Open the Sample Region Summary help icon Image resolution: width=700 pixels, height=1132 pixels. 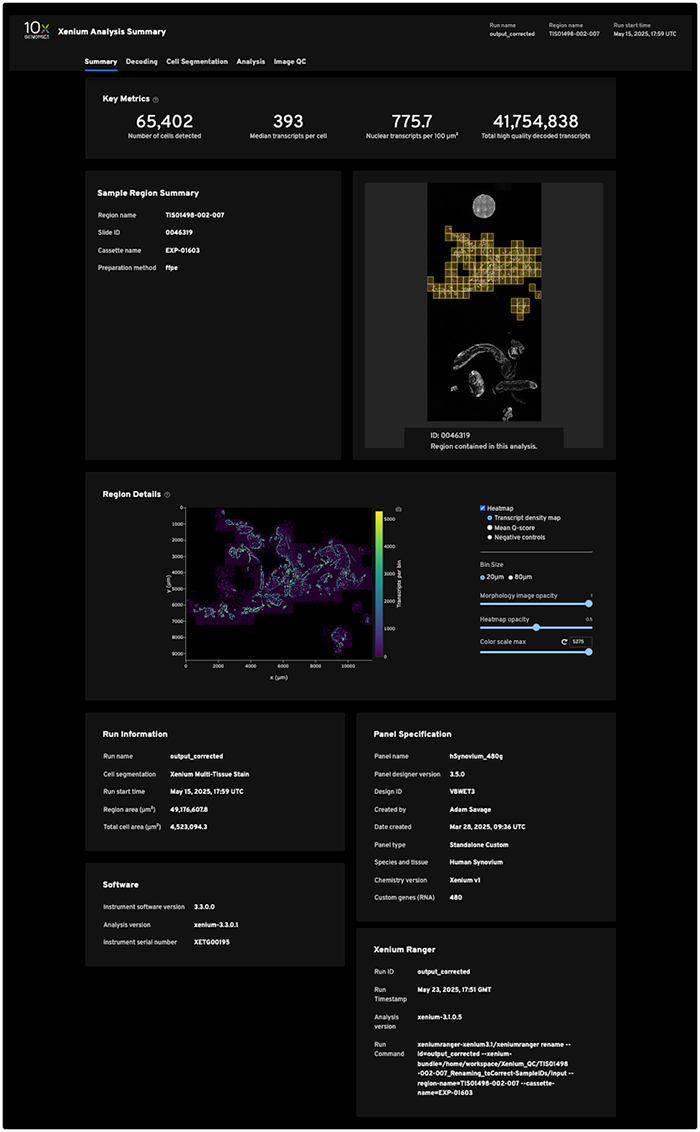(204, 193)
